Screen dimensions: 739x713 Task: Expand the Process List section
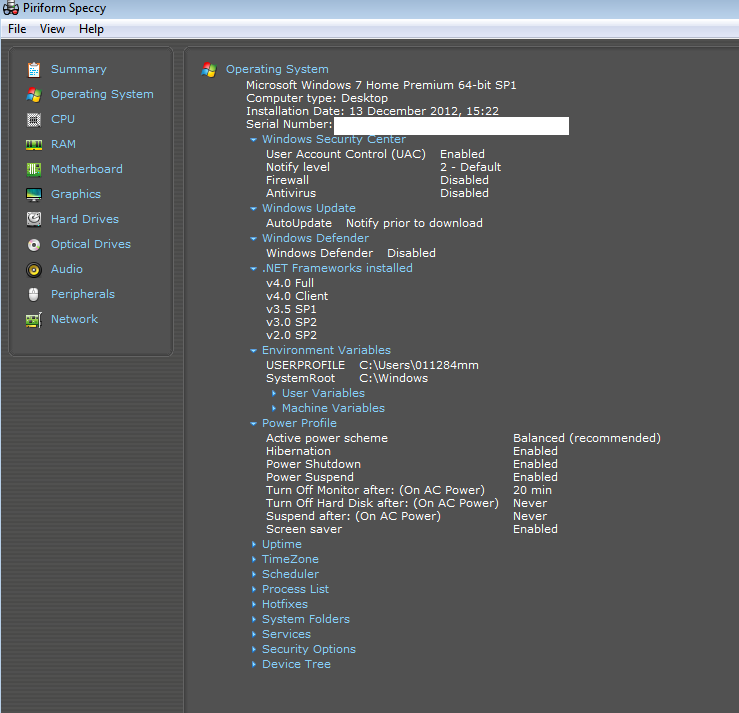pyautogui.click(x=254, y=589)
